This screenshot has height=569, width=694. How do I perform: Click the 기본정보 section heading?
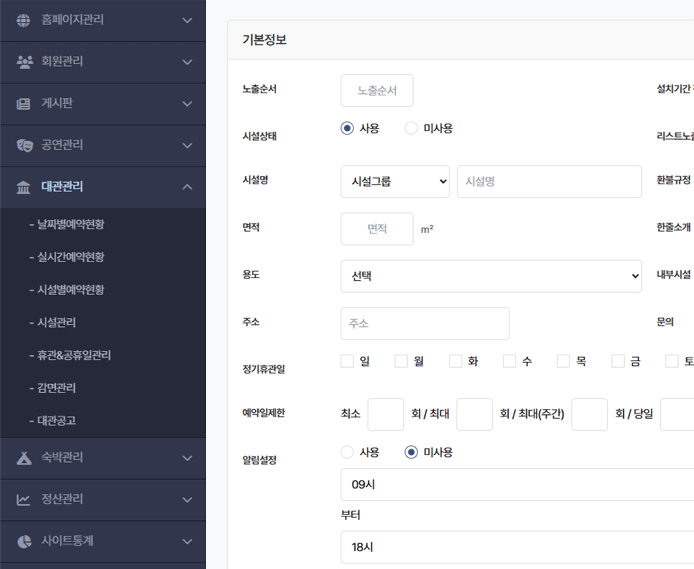click(x=264, y=40)
